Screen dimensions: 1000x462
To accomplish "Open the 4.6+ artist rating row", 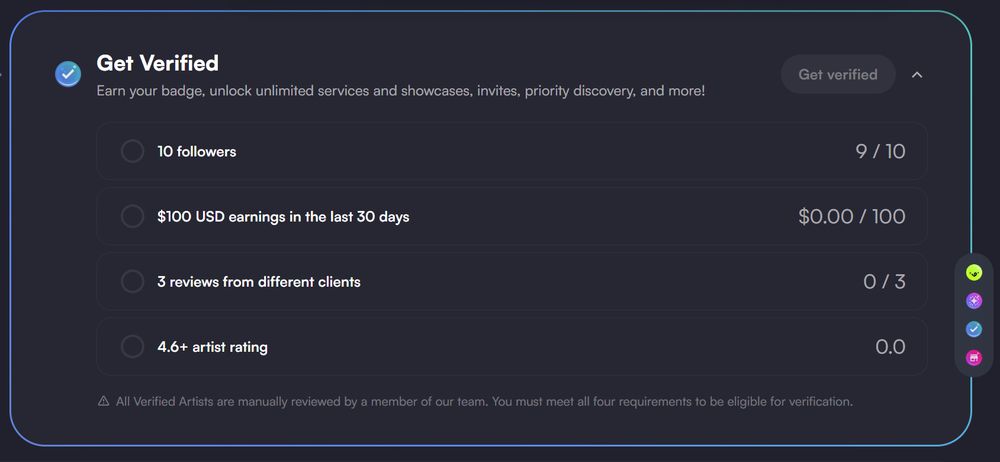I will tap(511, 346).
